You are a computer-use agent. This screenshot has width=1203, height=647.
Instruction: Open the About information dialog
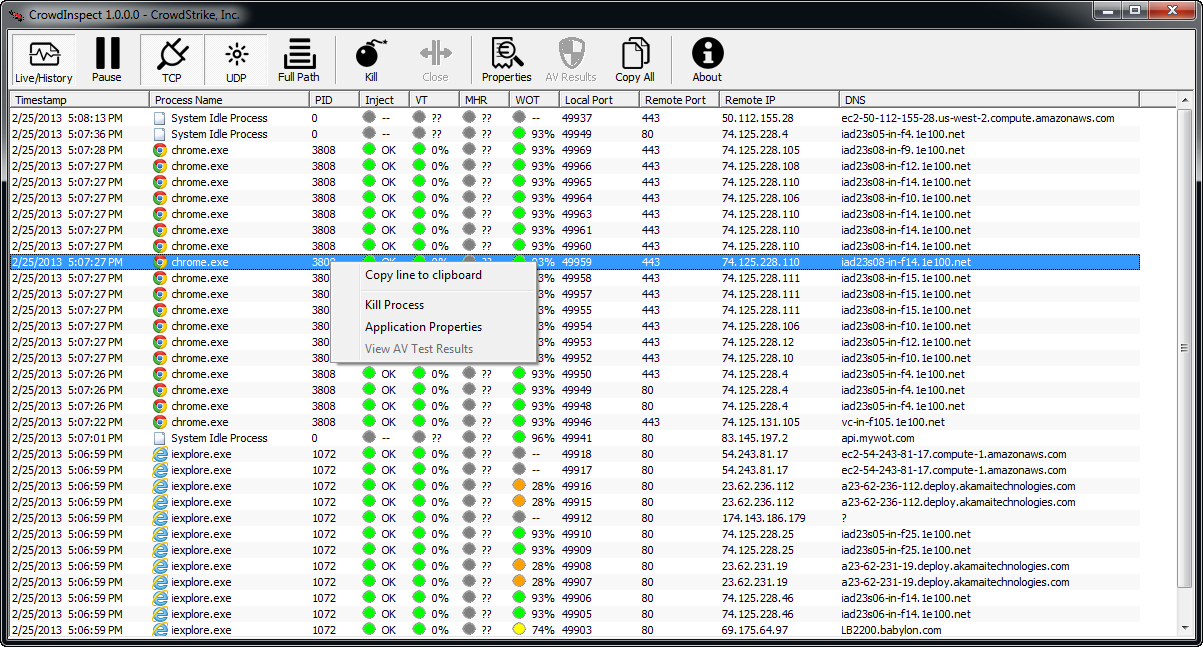click(707, 60)
